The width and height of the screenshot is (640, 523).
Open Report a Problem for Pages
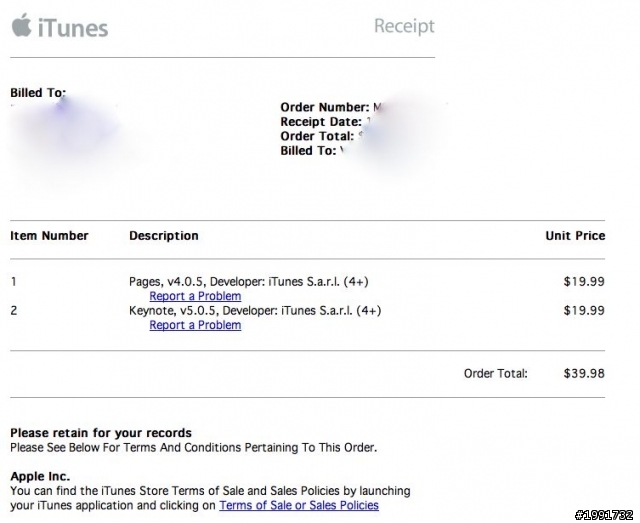[195, 296]
